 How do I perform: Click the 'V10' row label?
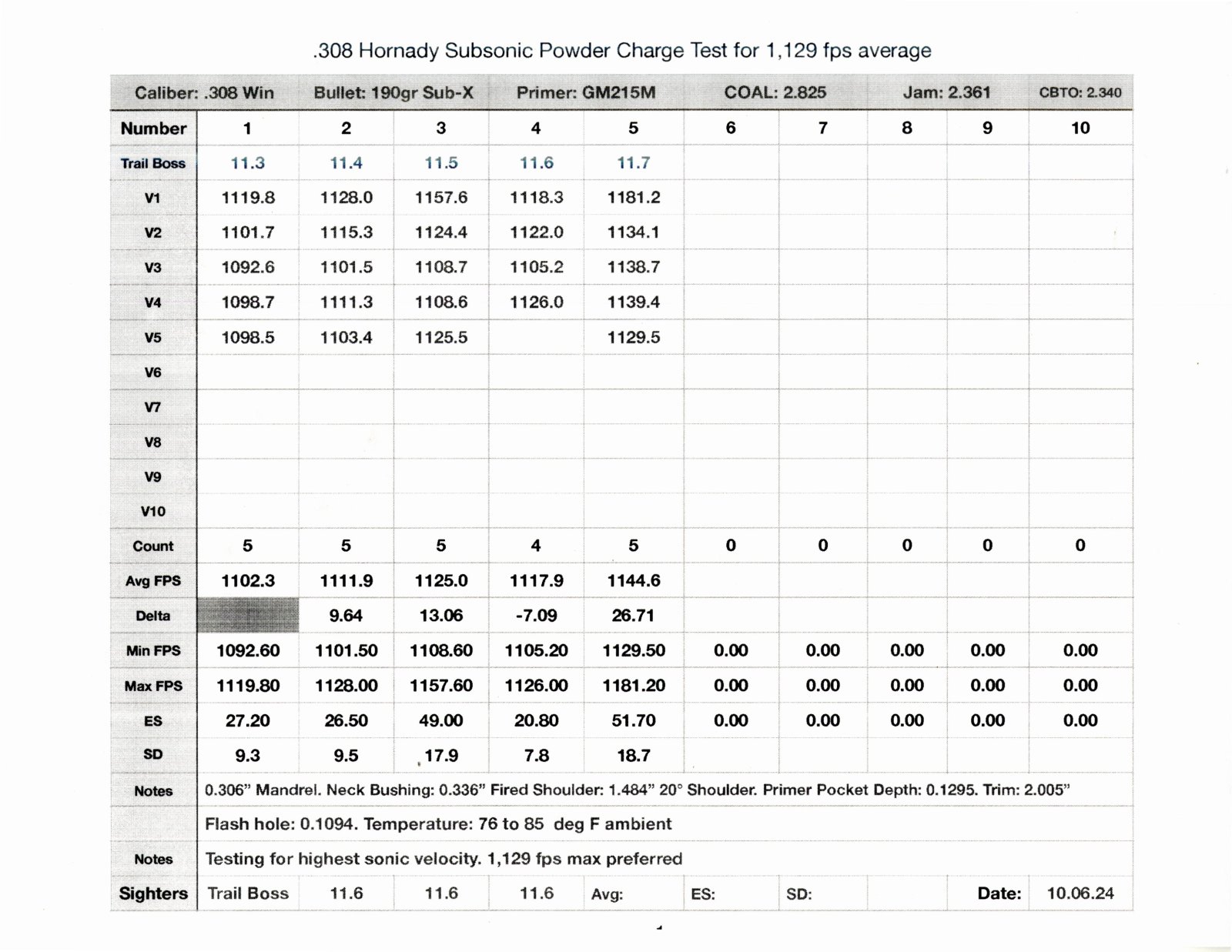pyautogui.click(x=152, y=512)
